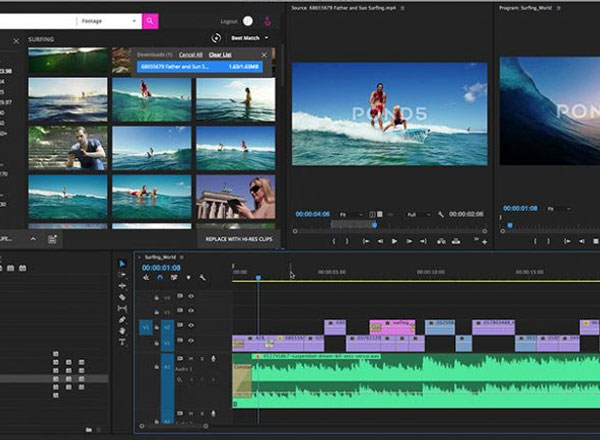Select the Ripple Edit tool
This screenshot has width=600, height=440.
pyautogui.click(x=122, y=286)
